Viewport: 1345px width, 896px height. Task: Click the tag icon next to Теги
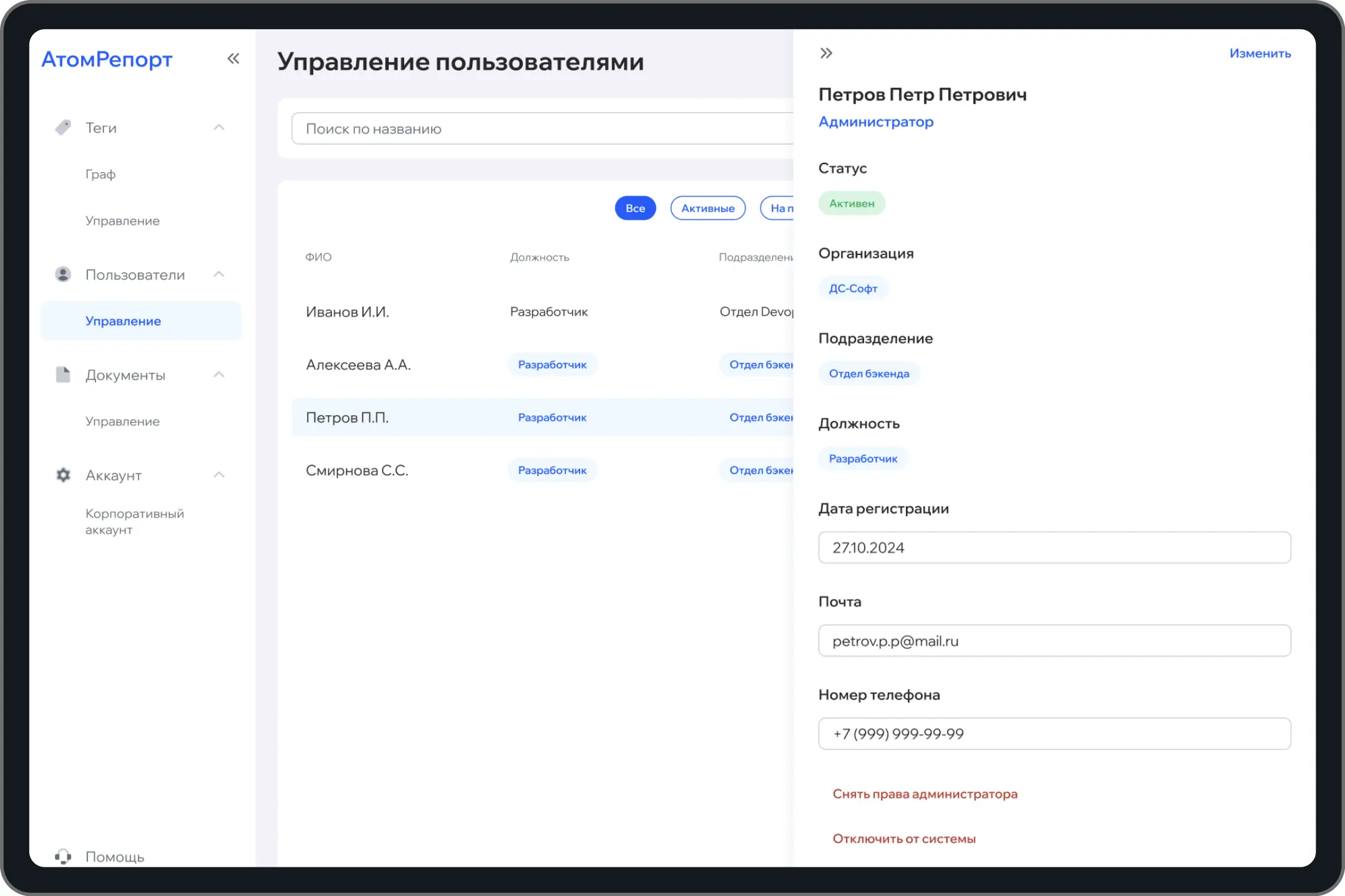pyautogui.click(x=63, y=127)
